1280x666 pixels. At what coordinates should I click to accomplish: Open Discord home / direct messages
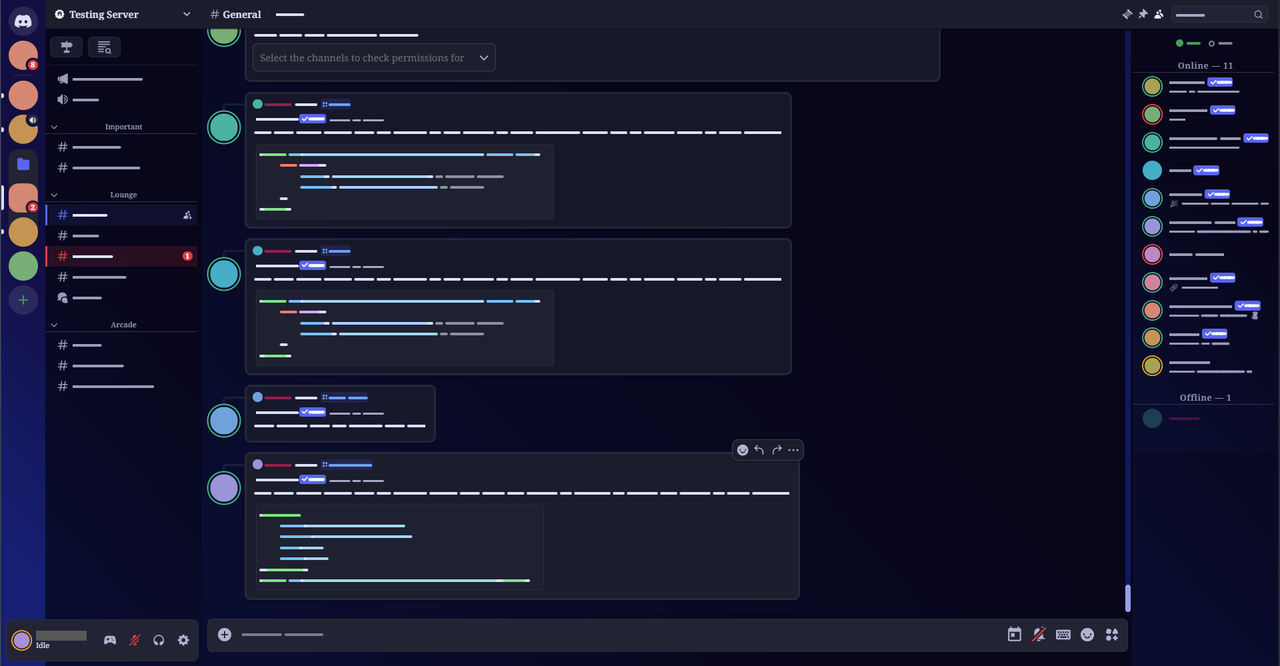click(x=23, y=19)
